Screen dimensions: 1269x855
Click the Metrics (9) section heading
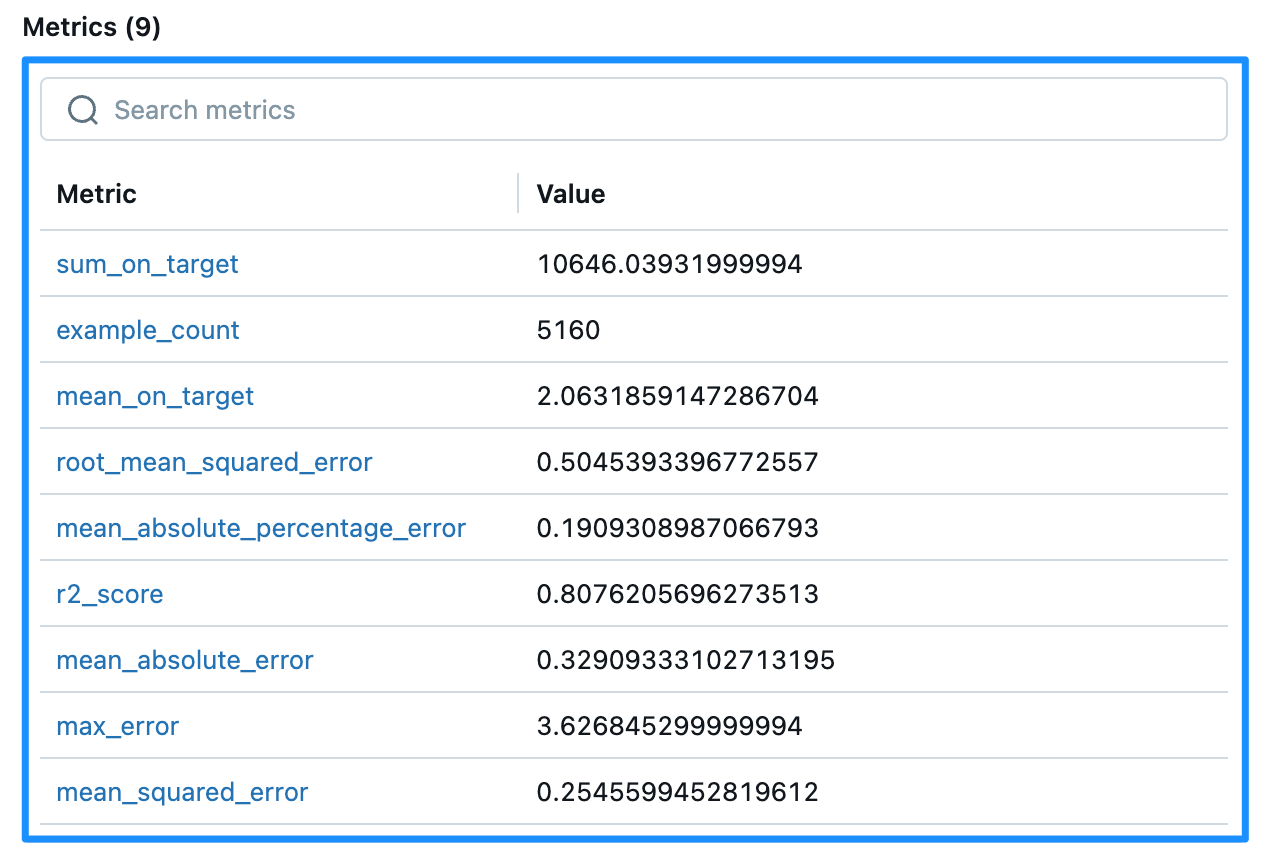point(92,27)
